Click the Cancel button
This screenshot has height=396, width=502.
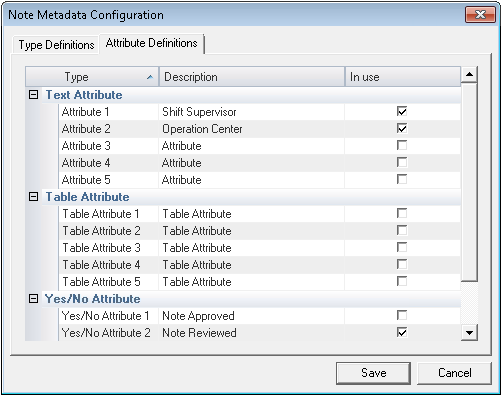pos(454,373)
